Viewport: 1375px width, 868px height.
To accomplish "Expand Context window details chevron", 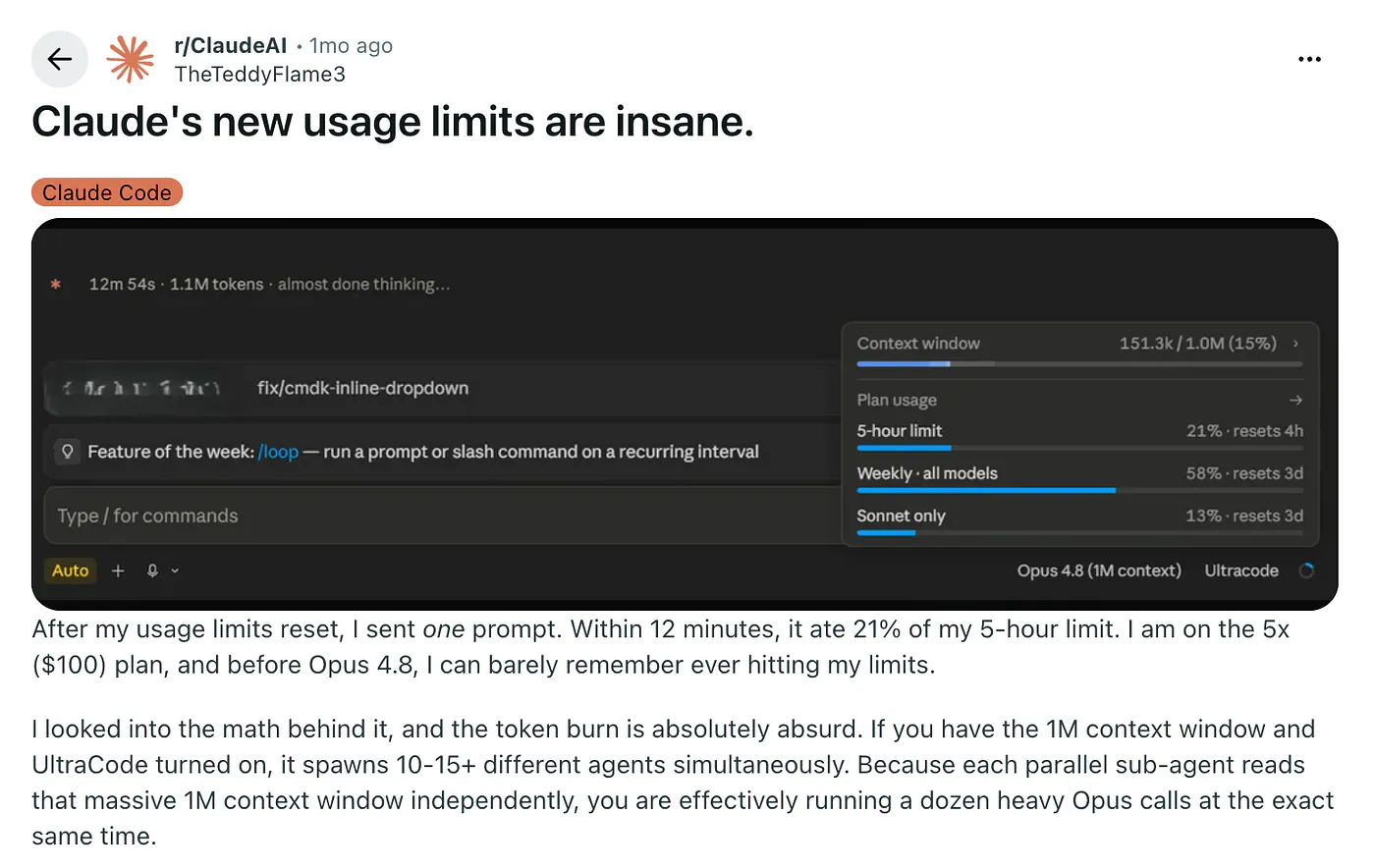I will pyautogui.click(x=1295, y=344).
